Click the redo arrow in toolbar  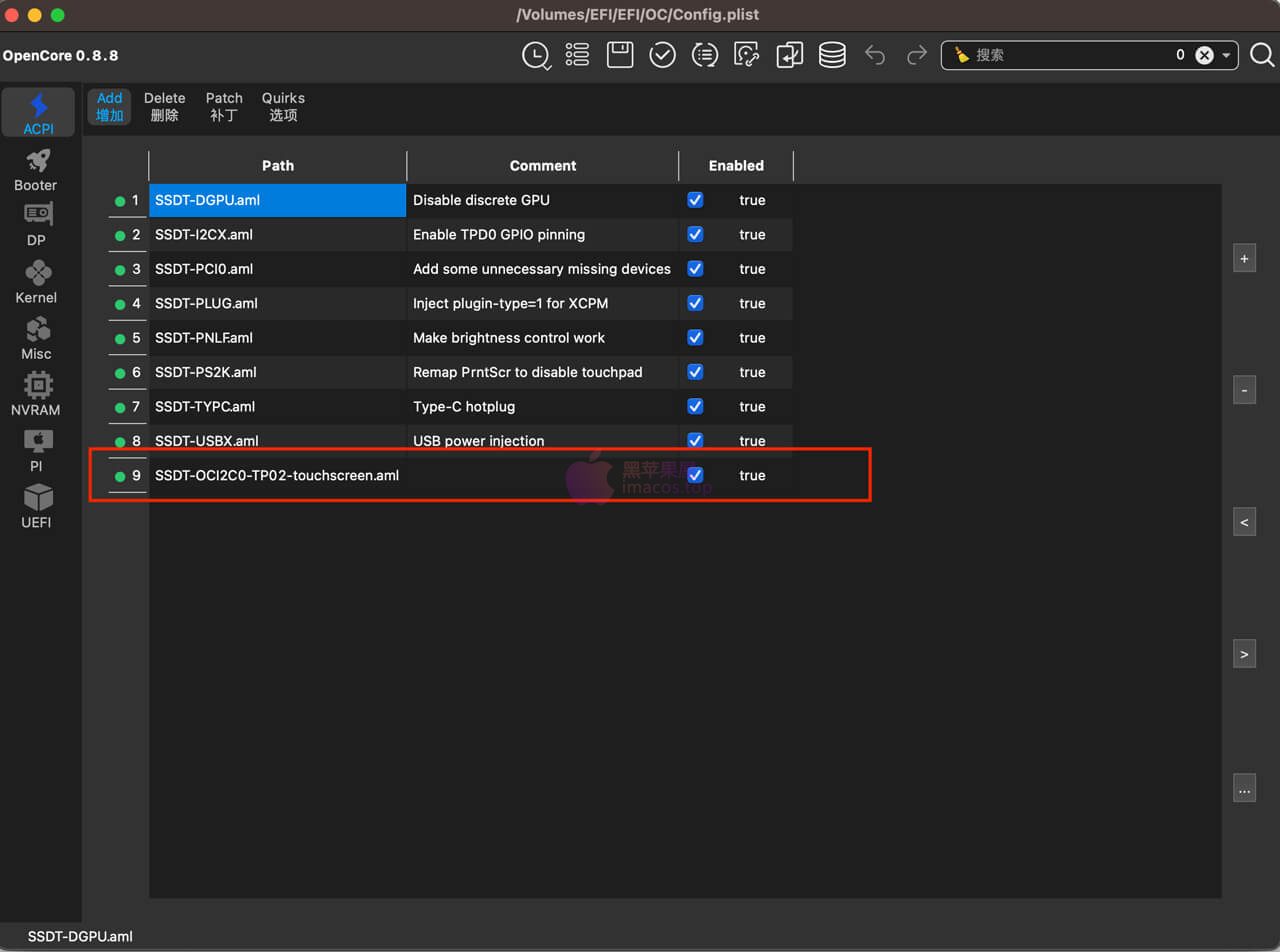point(916,55)
